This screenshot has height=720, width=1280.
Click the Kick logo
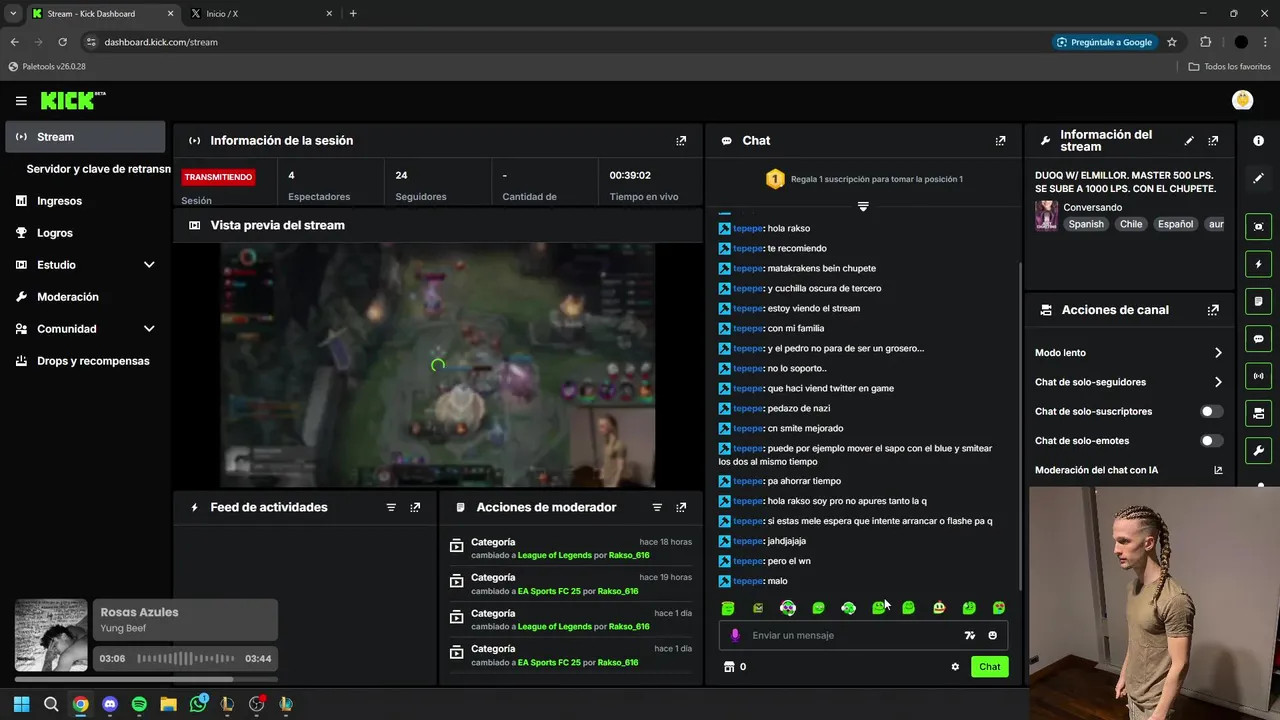[72, 100]
